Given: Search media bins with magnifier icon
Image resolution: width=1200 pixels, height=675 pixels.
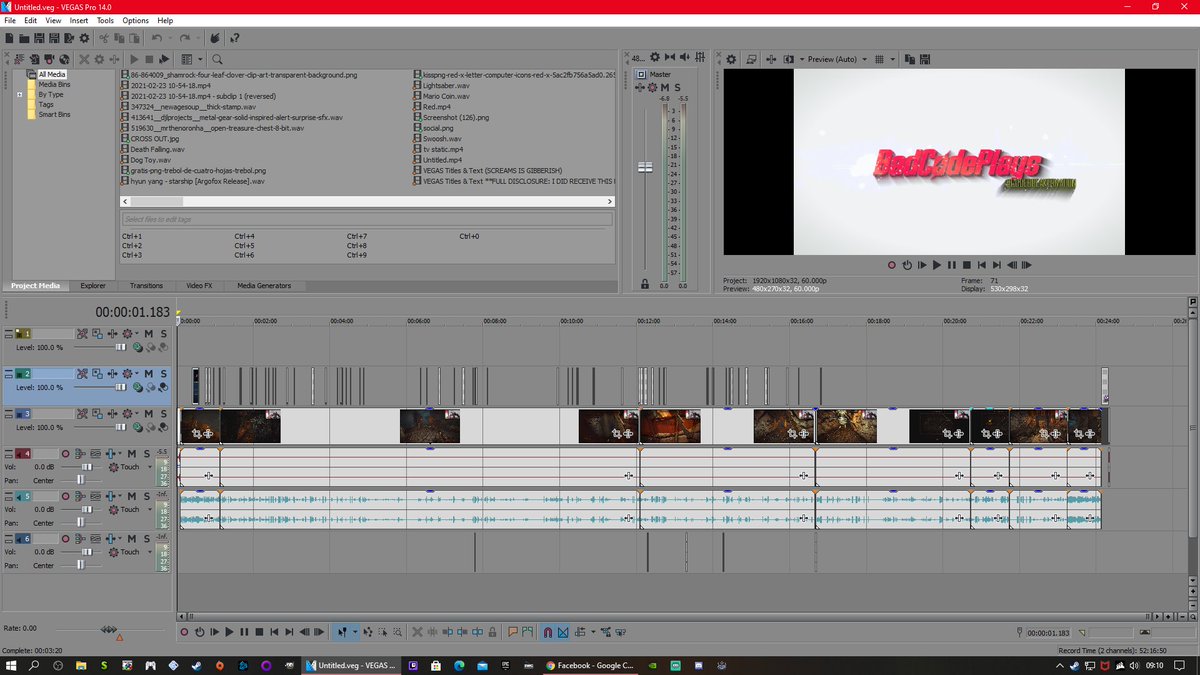Looking at the screenshot, I should [217, 60].
